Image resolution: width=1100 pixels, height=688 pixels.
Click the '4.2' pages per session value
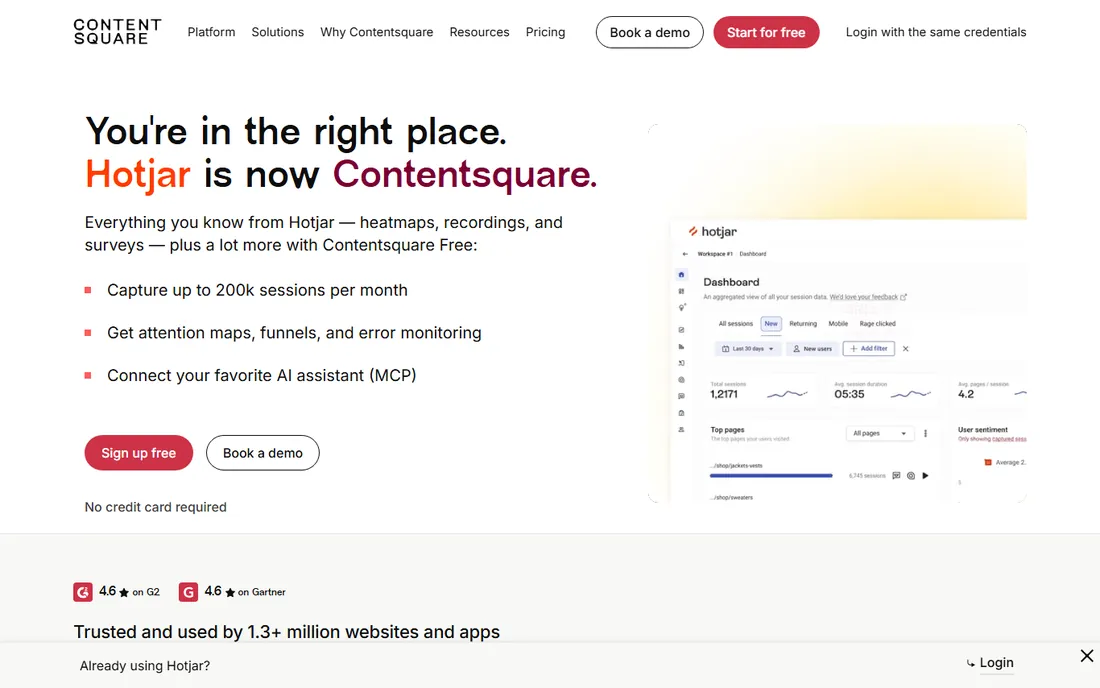point(966,394)
